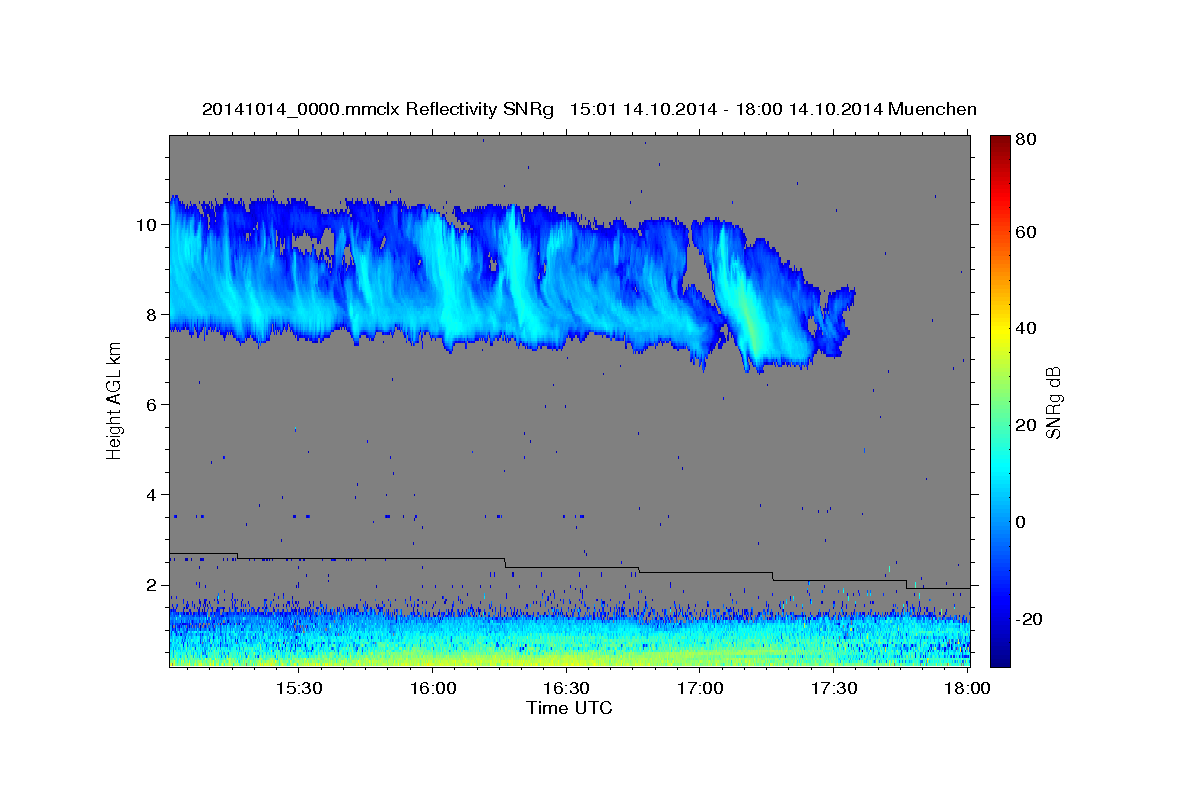The height and width of the screenshot is (800, 1200).
Task: Pick the dark blue bottom of the colorbar
Action: (1000, 655)
